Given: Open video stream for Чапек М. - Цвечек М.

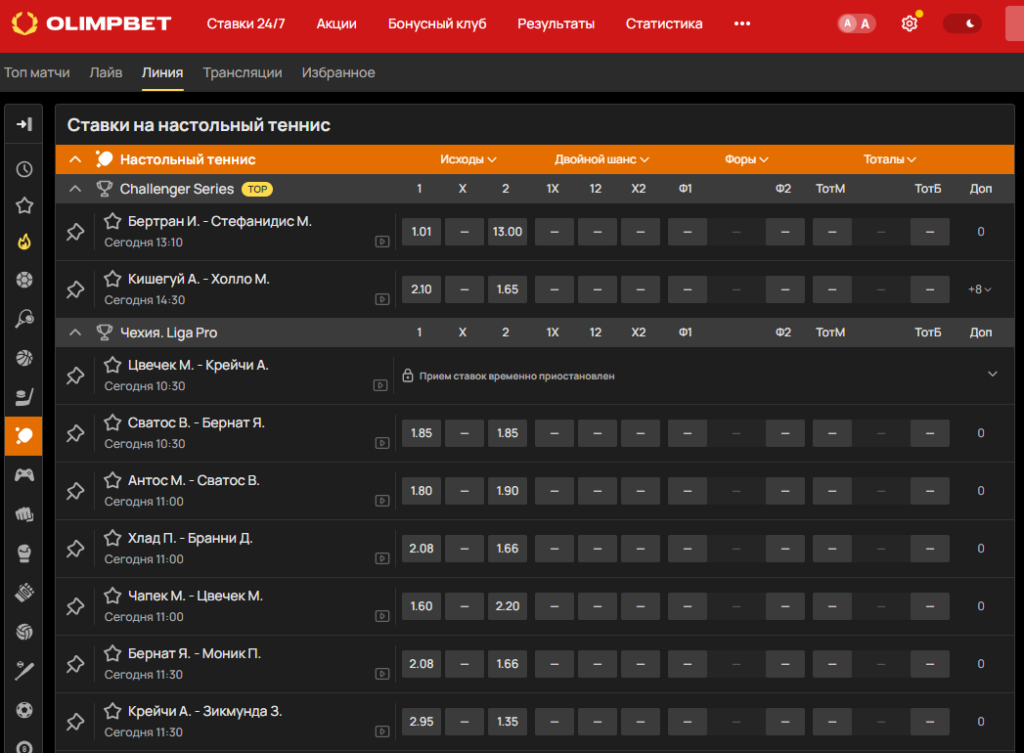Looking at the screenshot, I should 383,616.
